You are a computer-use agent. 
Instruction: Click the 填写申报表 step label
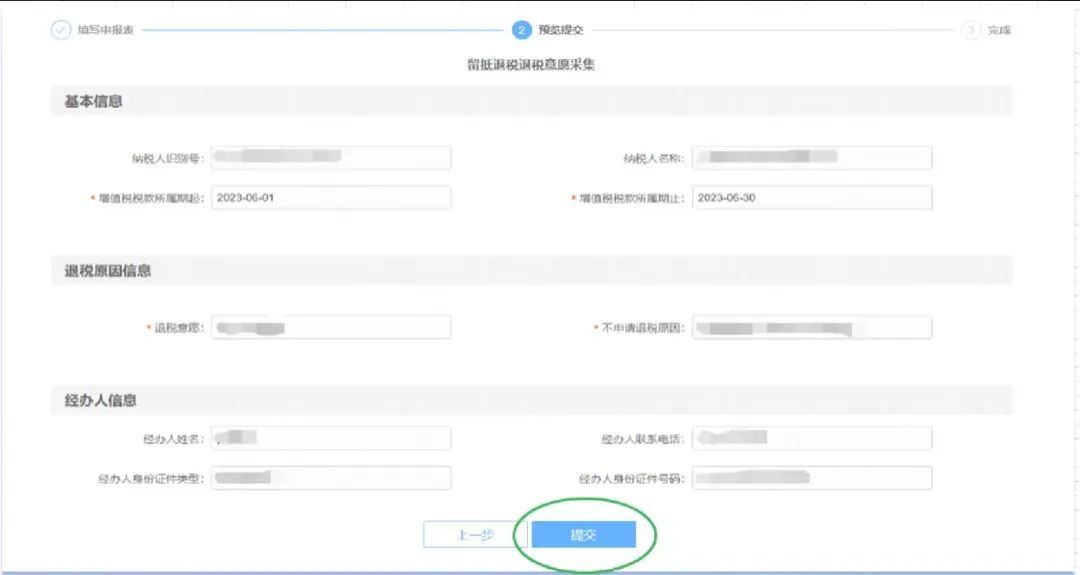106,30
